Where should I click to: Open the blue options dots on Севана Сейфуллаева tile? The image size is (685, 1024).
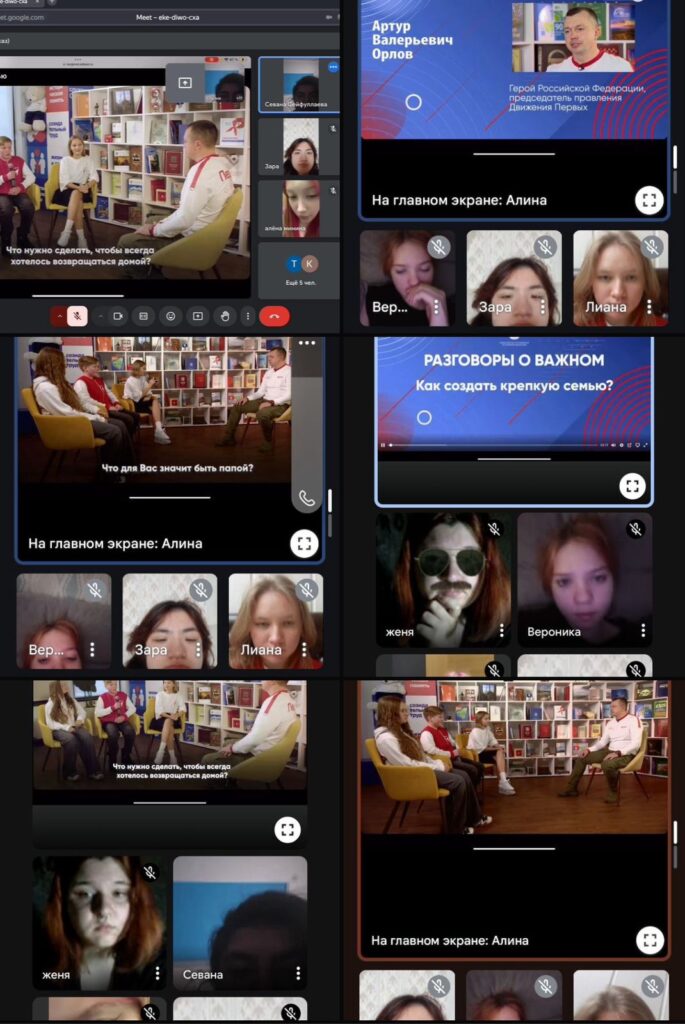(x=333, y=67)
